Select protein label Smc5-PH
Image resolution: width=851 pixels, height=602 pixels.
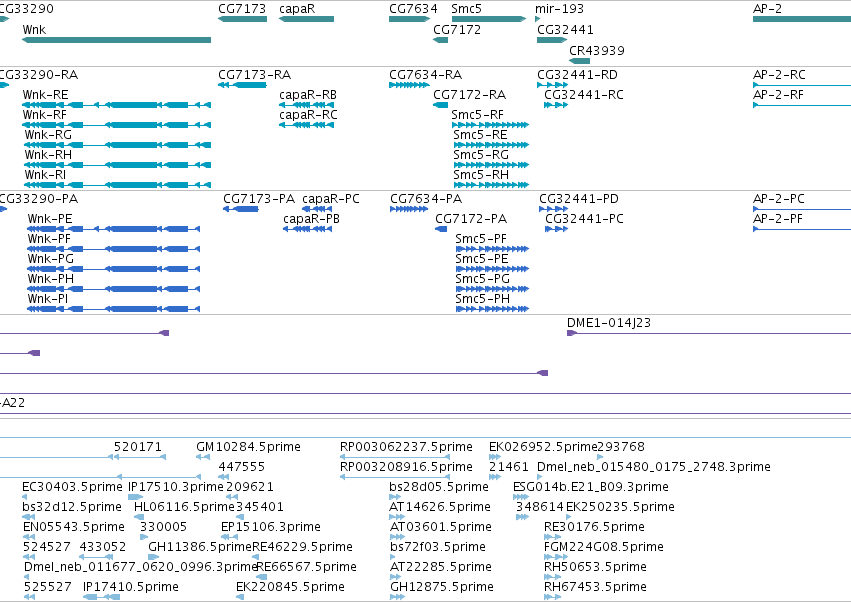click(482, 299)
